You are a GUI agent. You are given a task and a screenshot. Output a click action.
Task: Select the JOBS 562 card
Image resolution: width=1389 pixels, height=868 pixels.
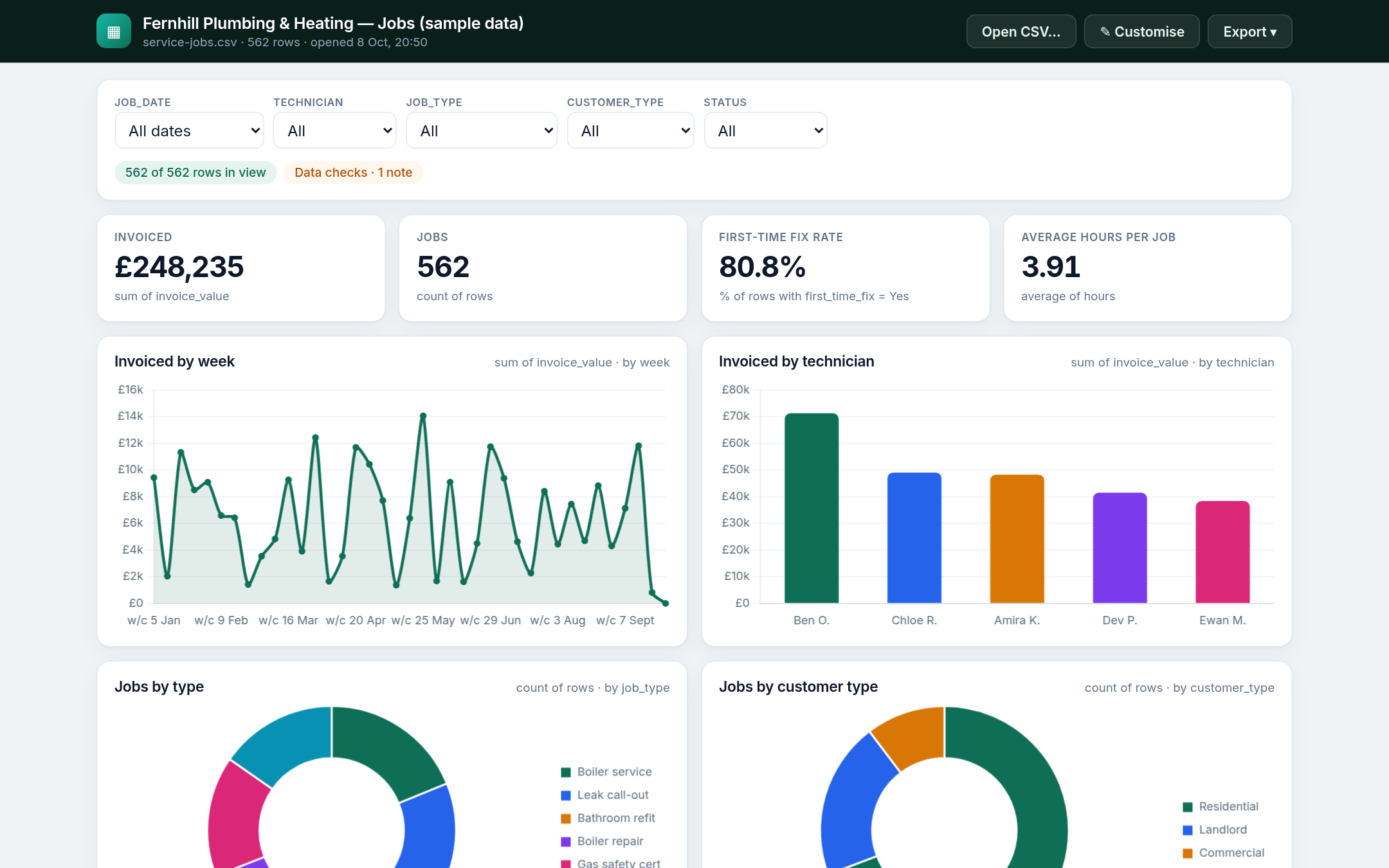point(543,268)
